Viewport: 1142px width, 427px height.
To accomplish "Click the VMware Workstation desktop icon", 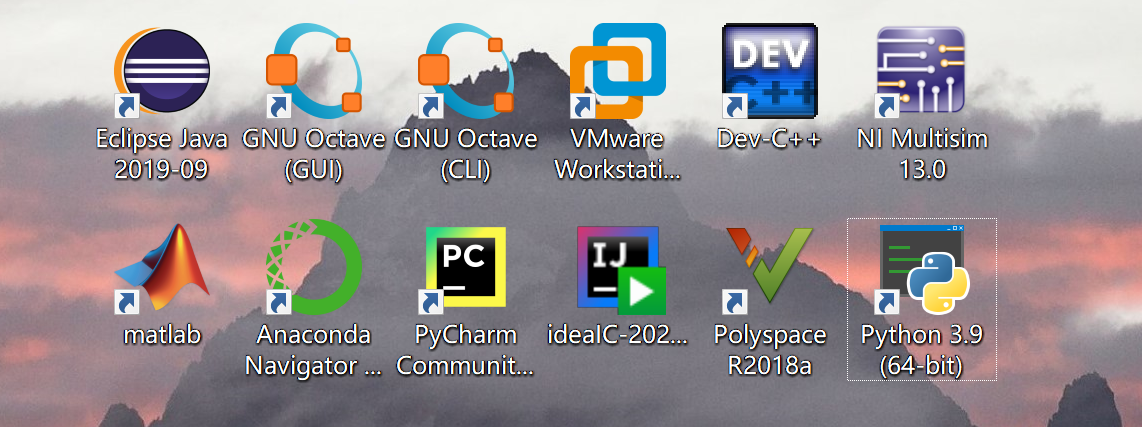I will [x=618, y=71].
